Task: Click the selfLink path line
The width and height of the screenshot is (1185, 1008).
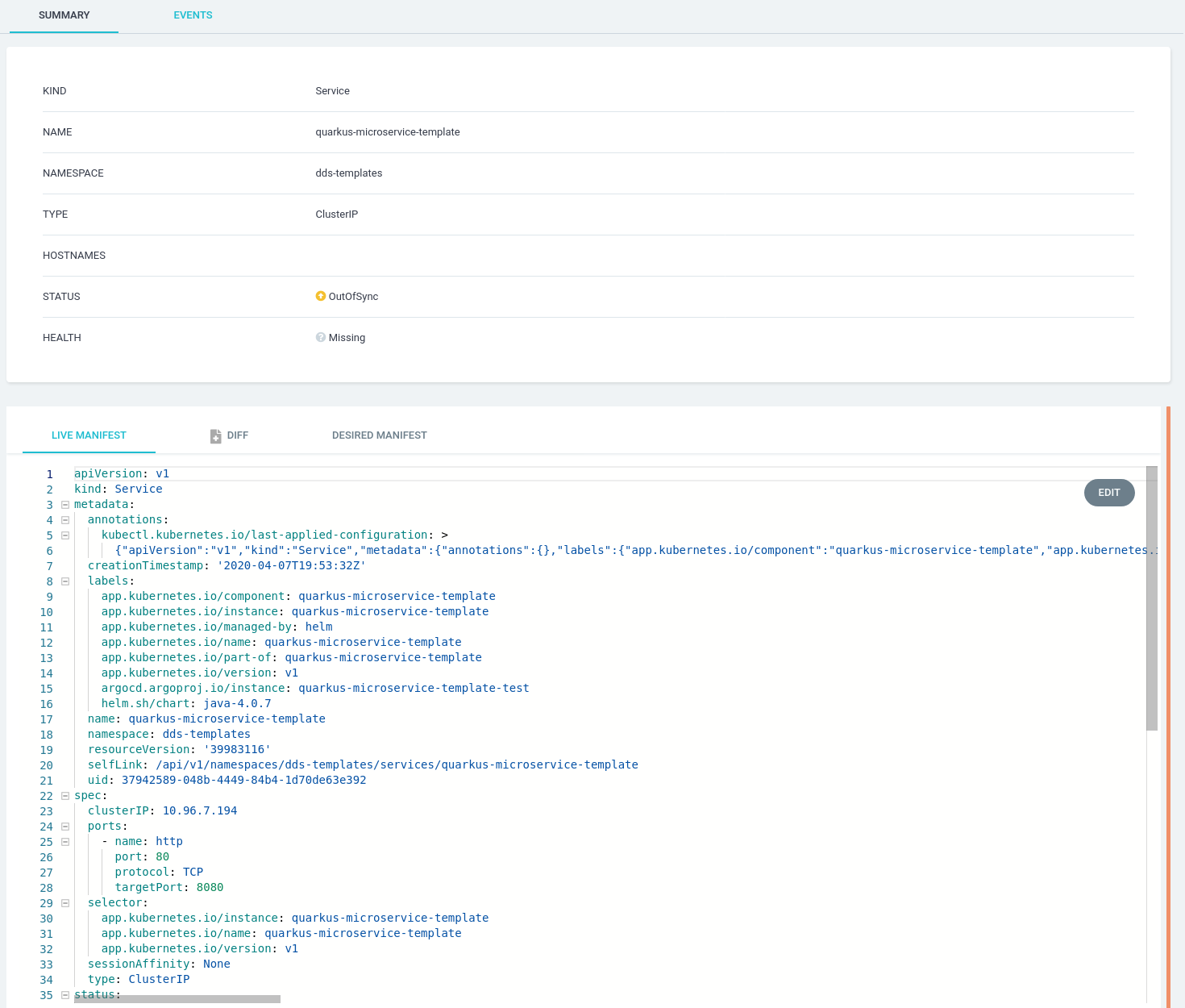Action: 363,765
